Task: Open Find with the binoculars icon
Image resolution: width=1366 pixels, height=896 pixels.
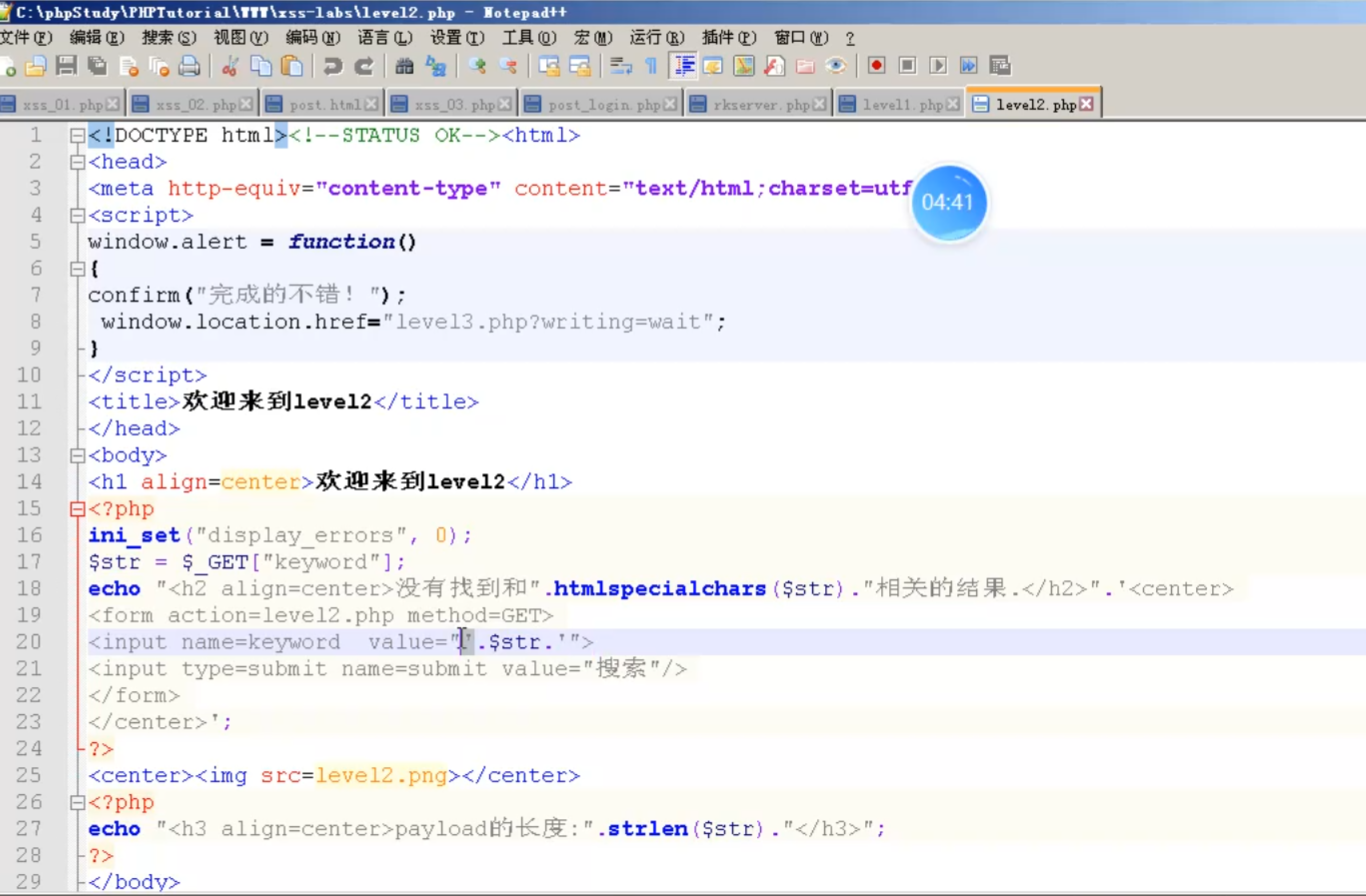Action: [x=404, y=65]
